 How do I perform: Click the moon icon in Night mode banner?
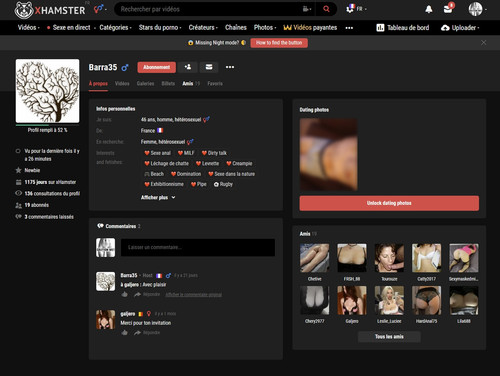point(243,43)
